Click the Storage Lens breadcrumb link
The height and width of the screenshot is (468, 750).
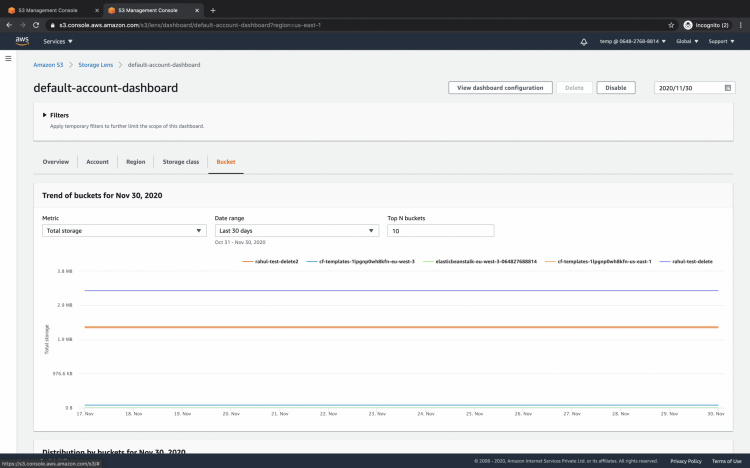pyautogui.click(x=96, y=64)
